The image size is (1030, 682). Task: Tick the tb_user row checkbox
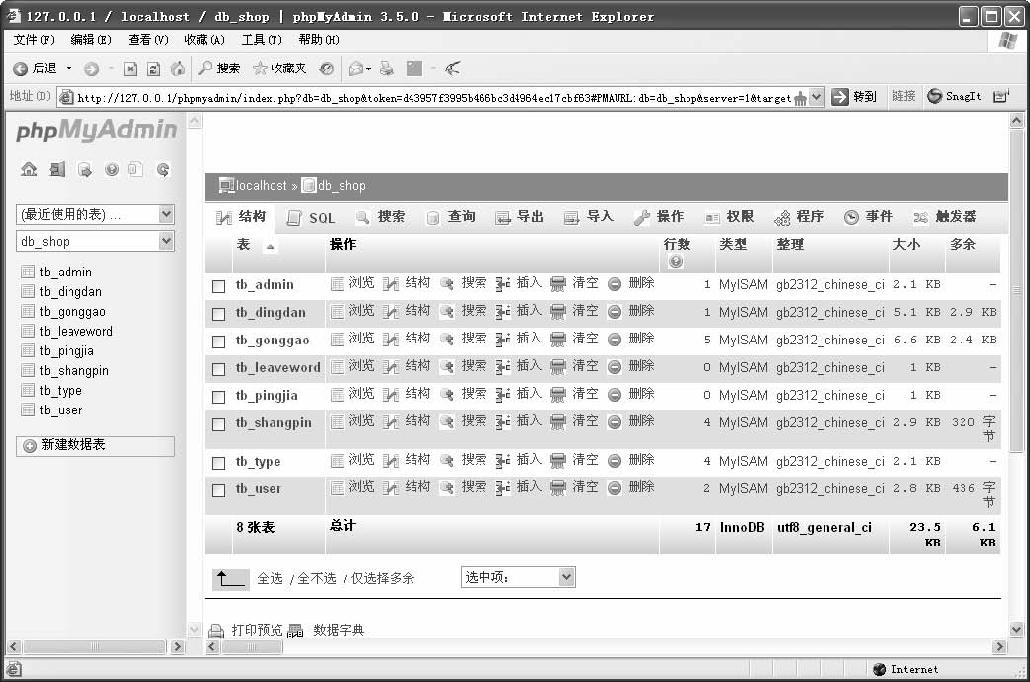219,490
